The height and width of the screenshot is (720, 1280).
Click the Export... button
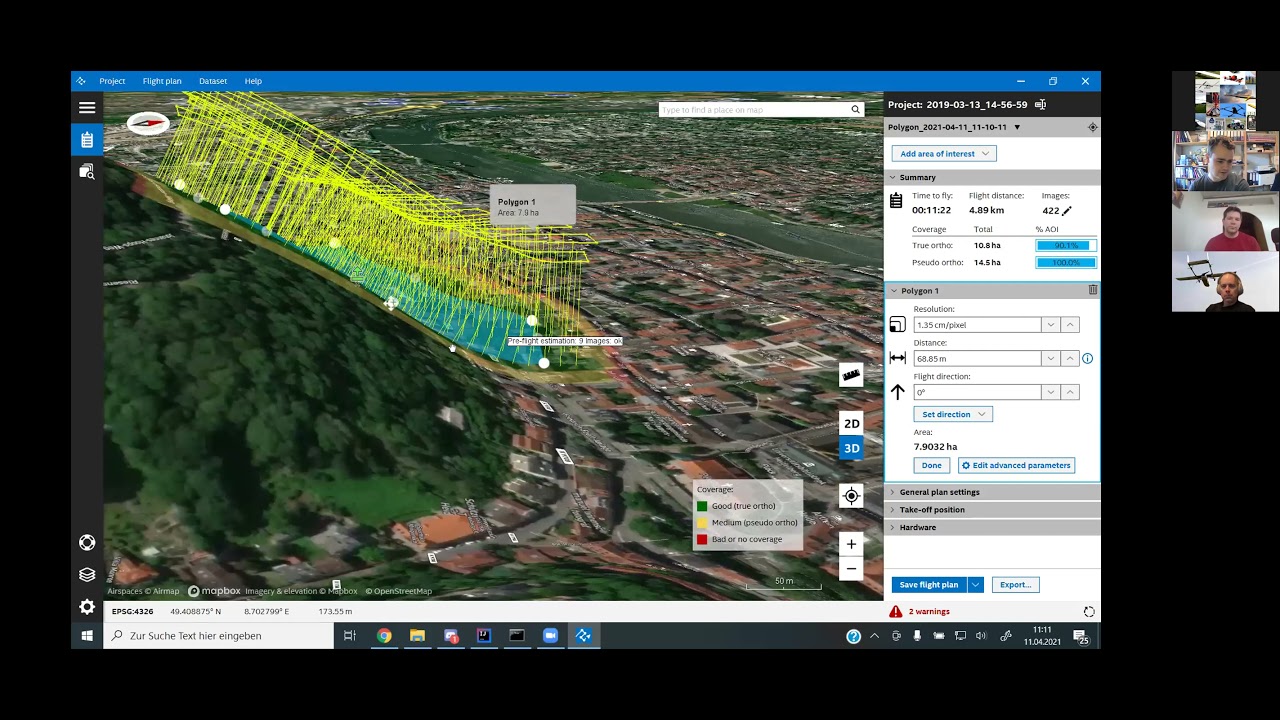(x=1016, y=584)
